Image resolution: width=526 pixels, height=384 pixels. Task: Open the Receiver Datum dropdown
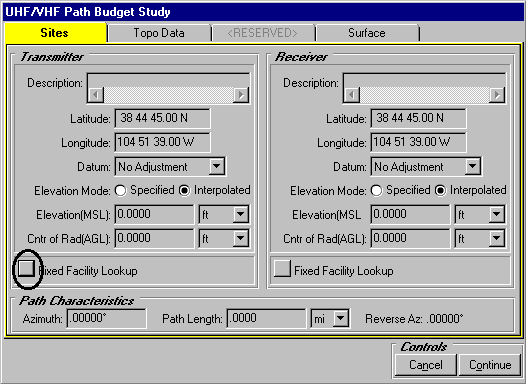473,166
